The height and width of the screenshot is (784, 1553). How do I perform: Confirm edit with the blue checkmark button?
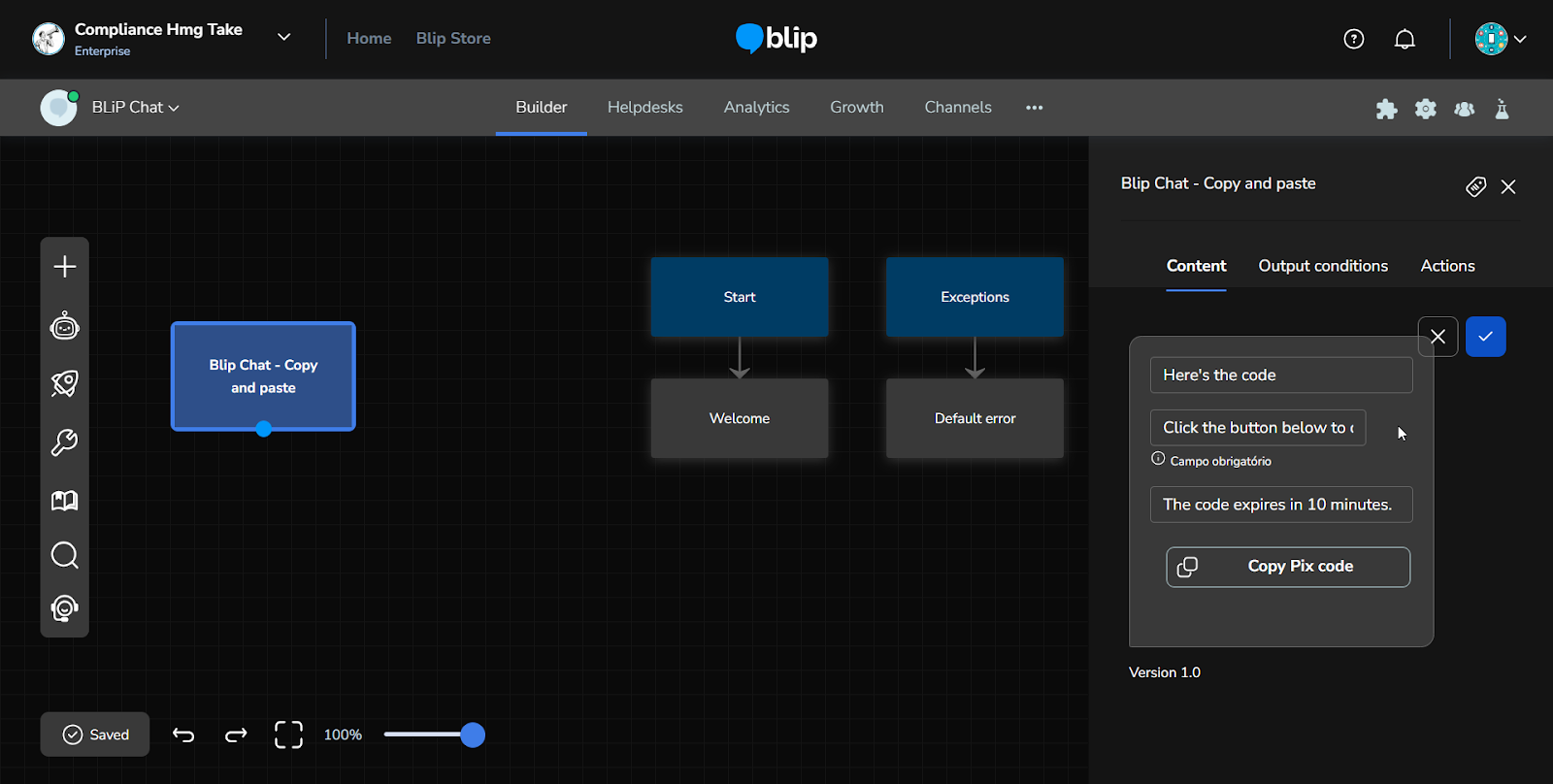click(1485, 337)
